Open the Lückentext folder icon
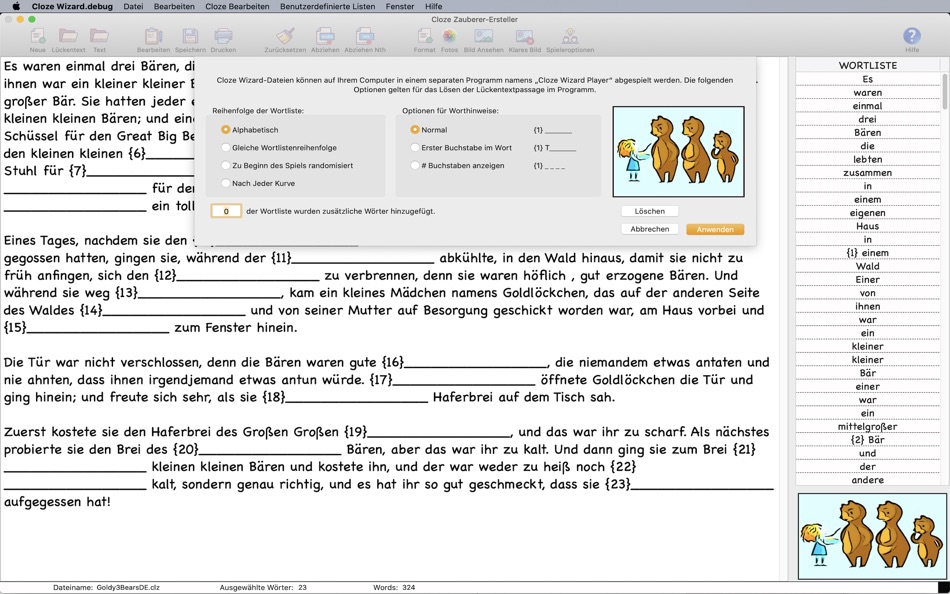Screen dimensions: 950x594 (x=68, y=36)
